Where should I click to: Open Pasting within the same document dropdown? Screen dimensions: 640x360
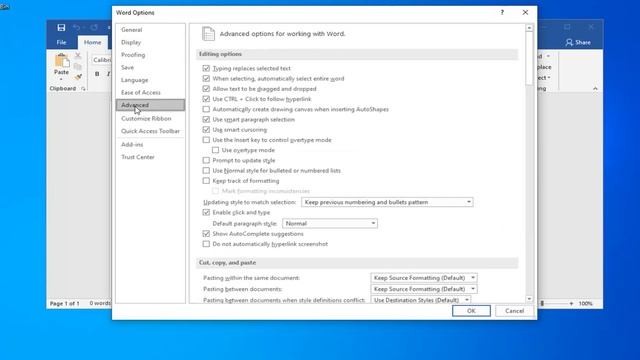point(424,278)
